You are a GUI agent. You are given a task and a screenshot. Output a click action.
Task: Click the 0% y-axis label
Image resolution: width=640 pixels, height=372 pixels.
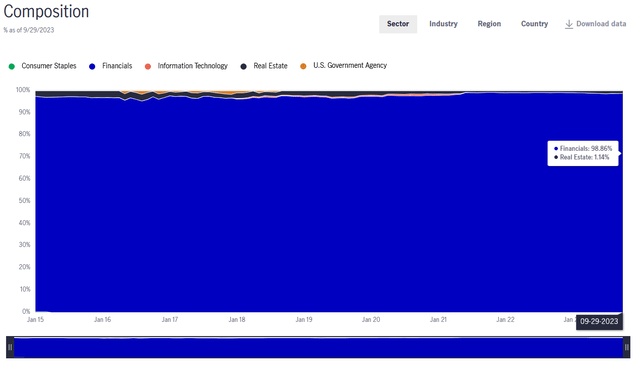(x=26, y=311)
